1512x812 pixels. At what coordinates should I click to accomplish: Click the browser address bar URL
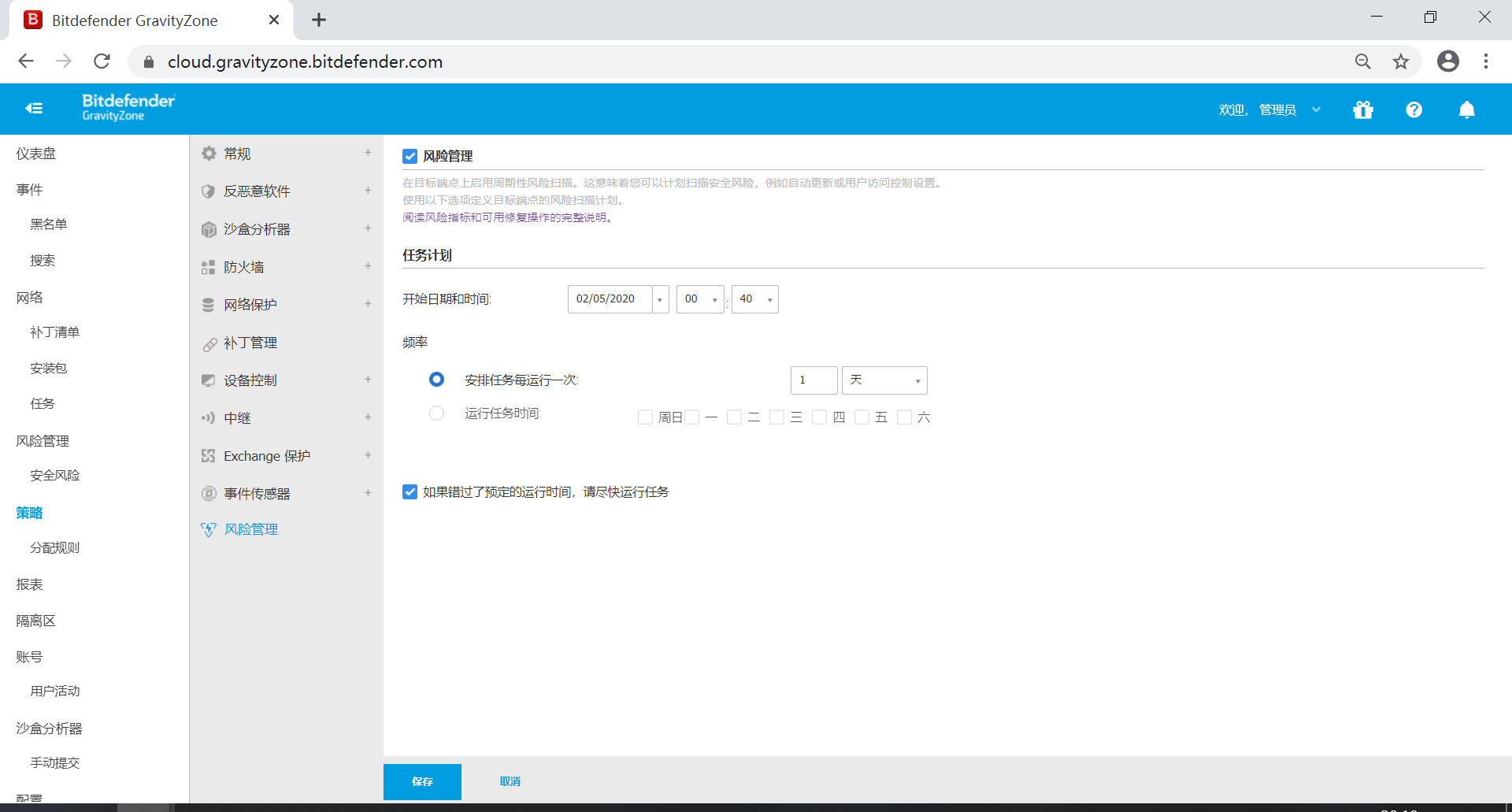[x=305, y=61]
